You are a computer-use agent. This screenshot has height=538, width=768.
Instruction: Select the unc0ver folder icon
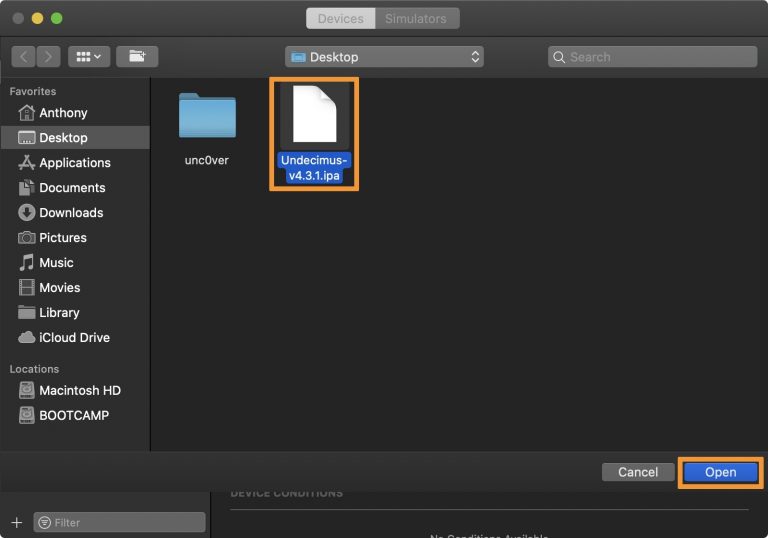207,116
